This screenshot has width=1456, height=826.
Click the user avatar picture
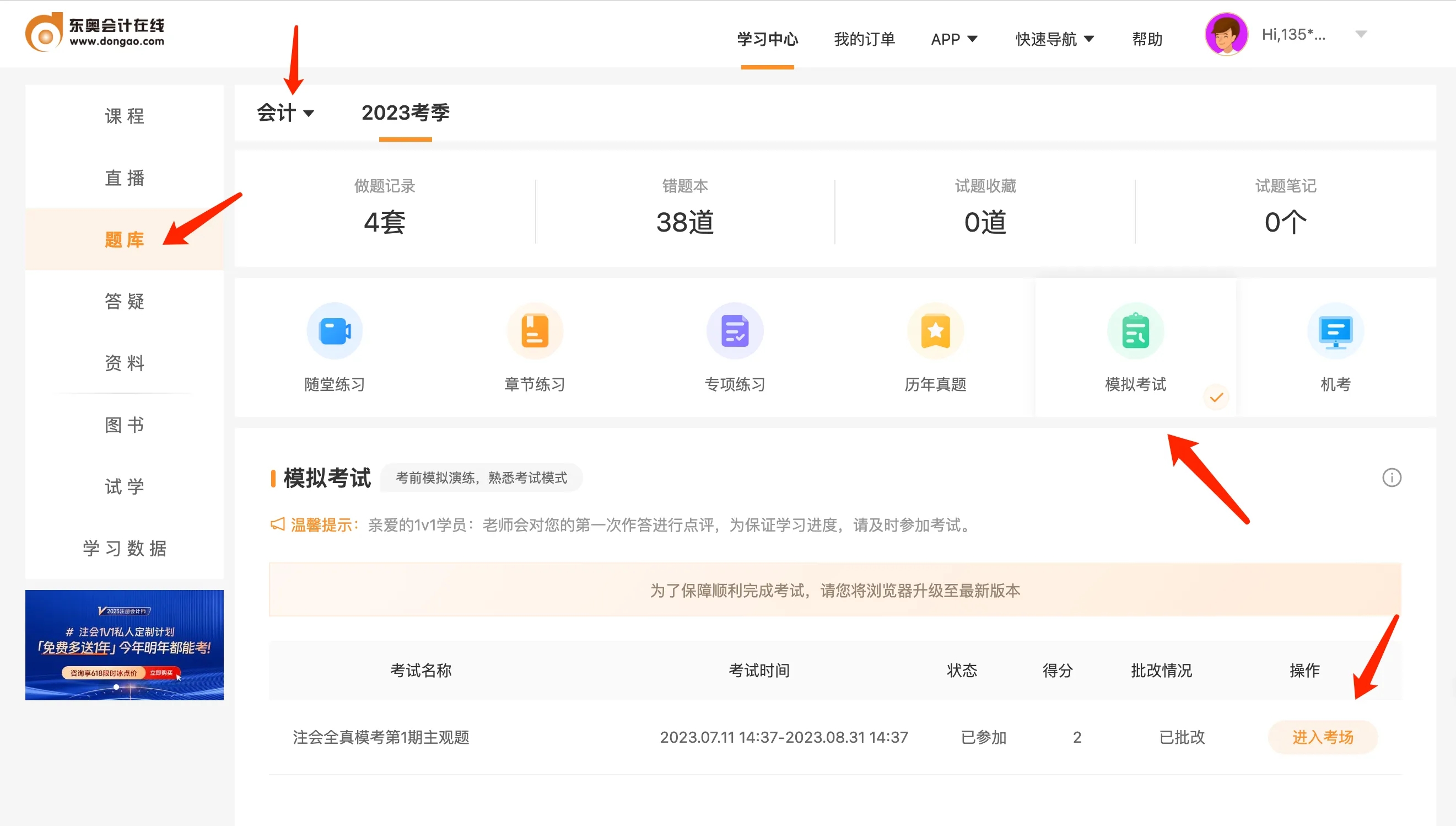(1226, 35)
